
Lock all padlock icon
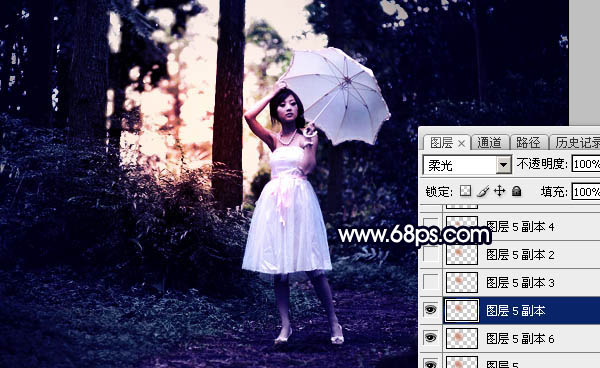coord(517,191)
